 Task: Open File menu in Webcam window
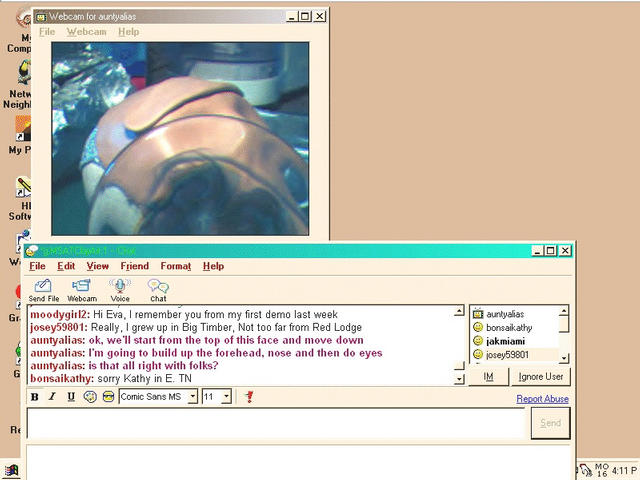[47, 32]
